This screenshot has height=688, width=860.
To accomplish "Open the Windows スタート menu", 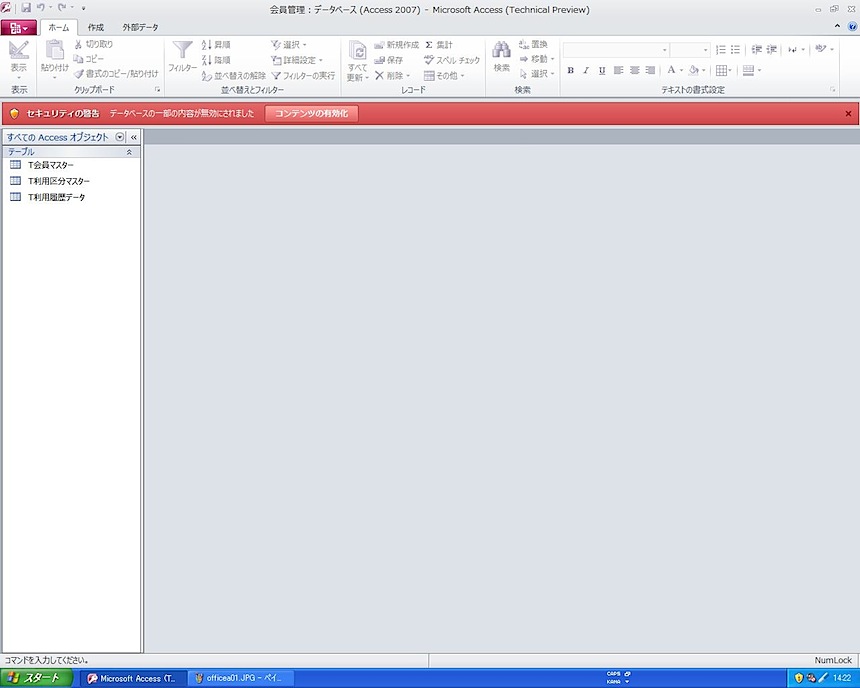I will [x=36, y=678].
